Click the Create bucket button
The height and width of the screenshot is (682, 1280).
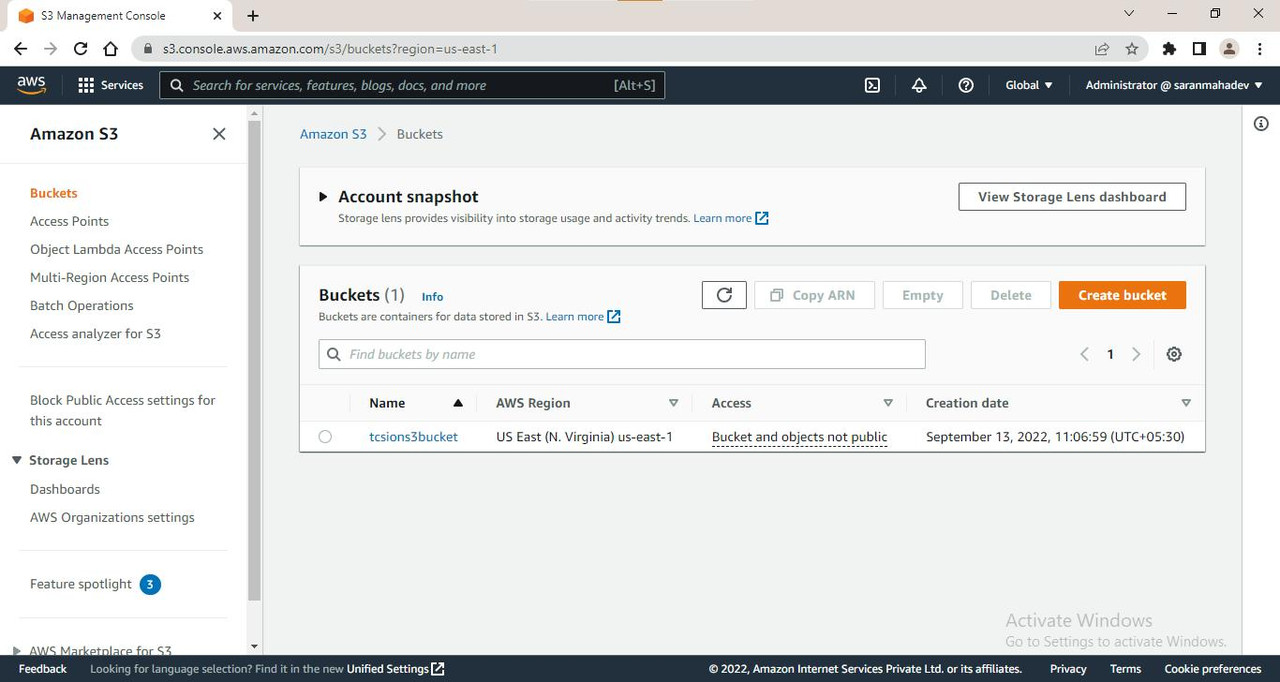coord(1122,295)
